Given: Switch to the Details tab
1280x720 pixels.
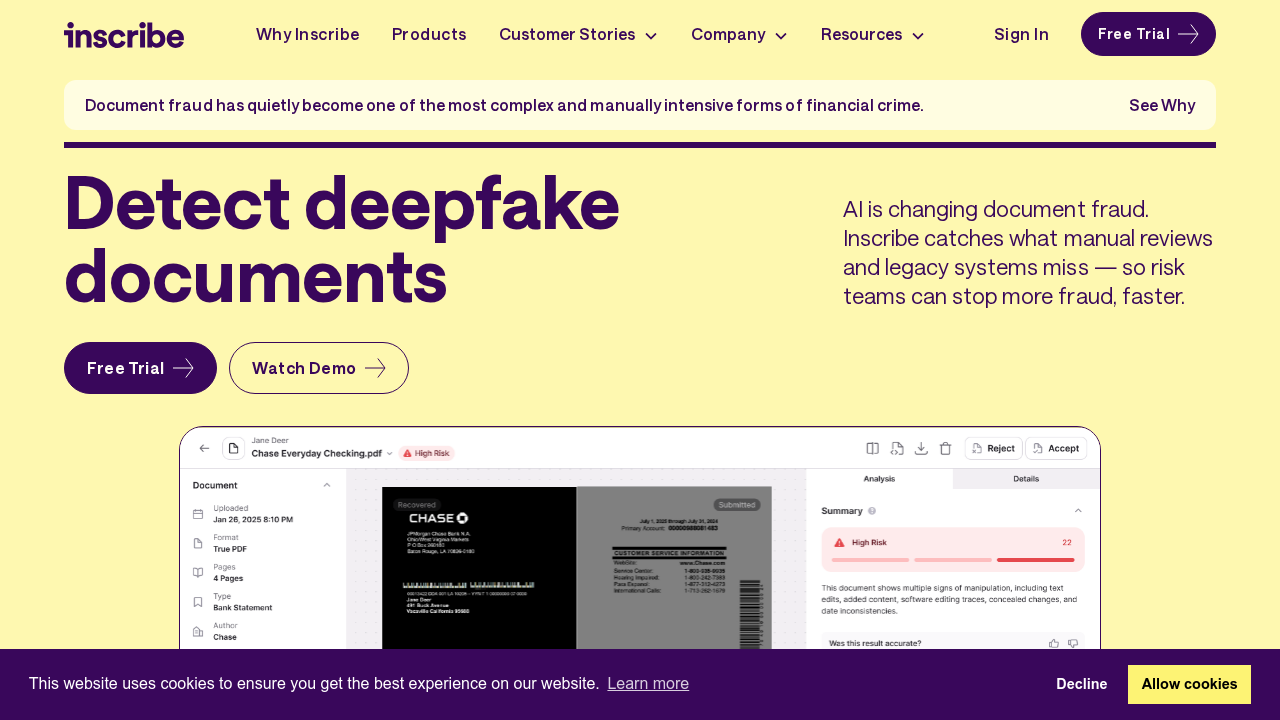Looking at the screenshot, I should coord(1025,478).
